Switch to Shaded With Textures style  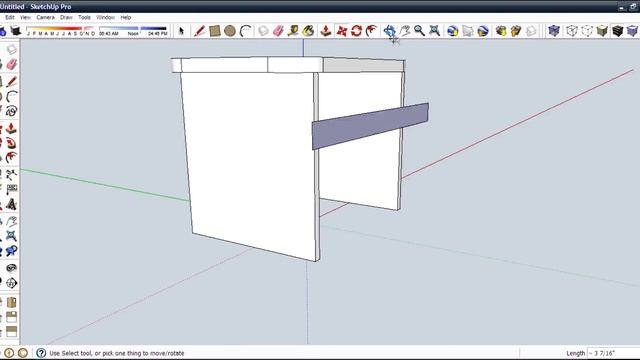click(618, 31)
